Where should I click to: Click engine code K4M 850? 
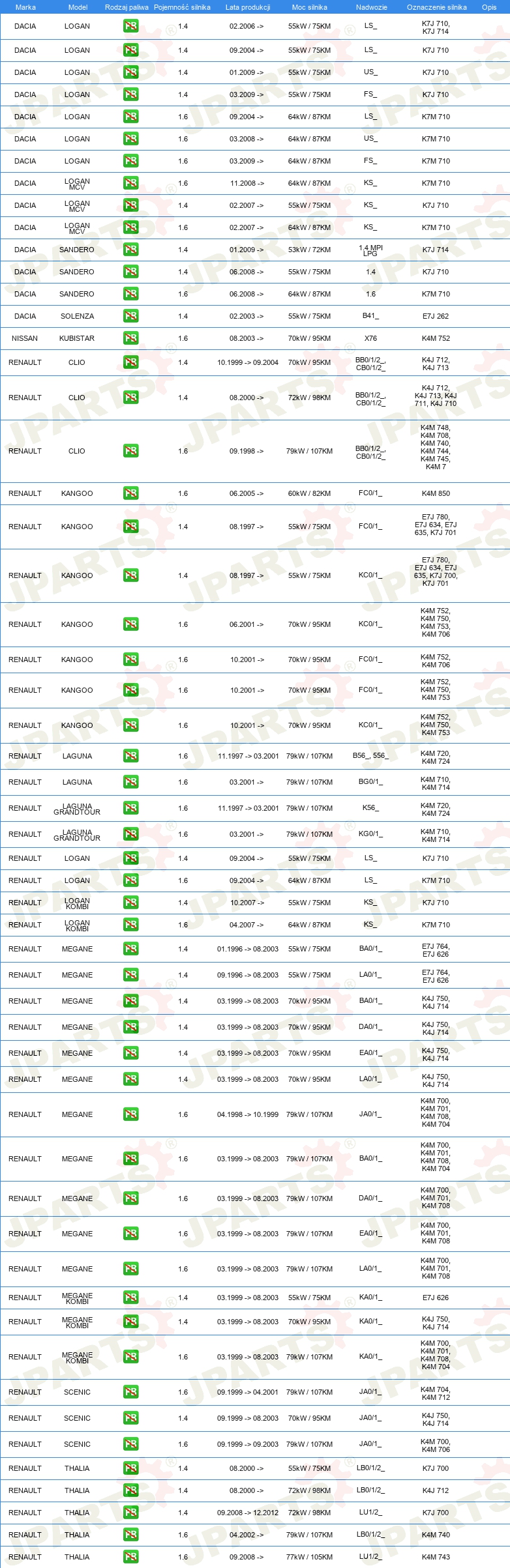click(436, 493)
